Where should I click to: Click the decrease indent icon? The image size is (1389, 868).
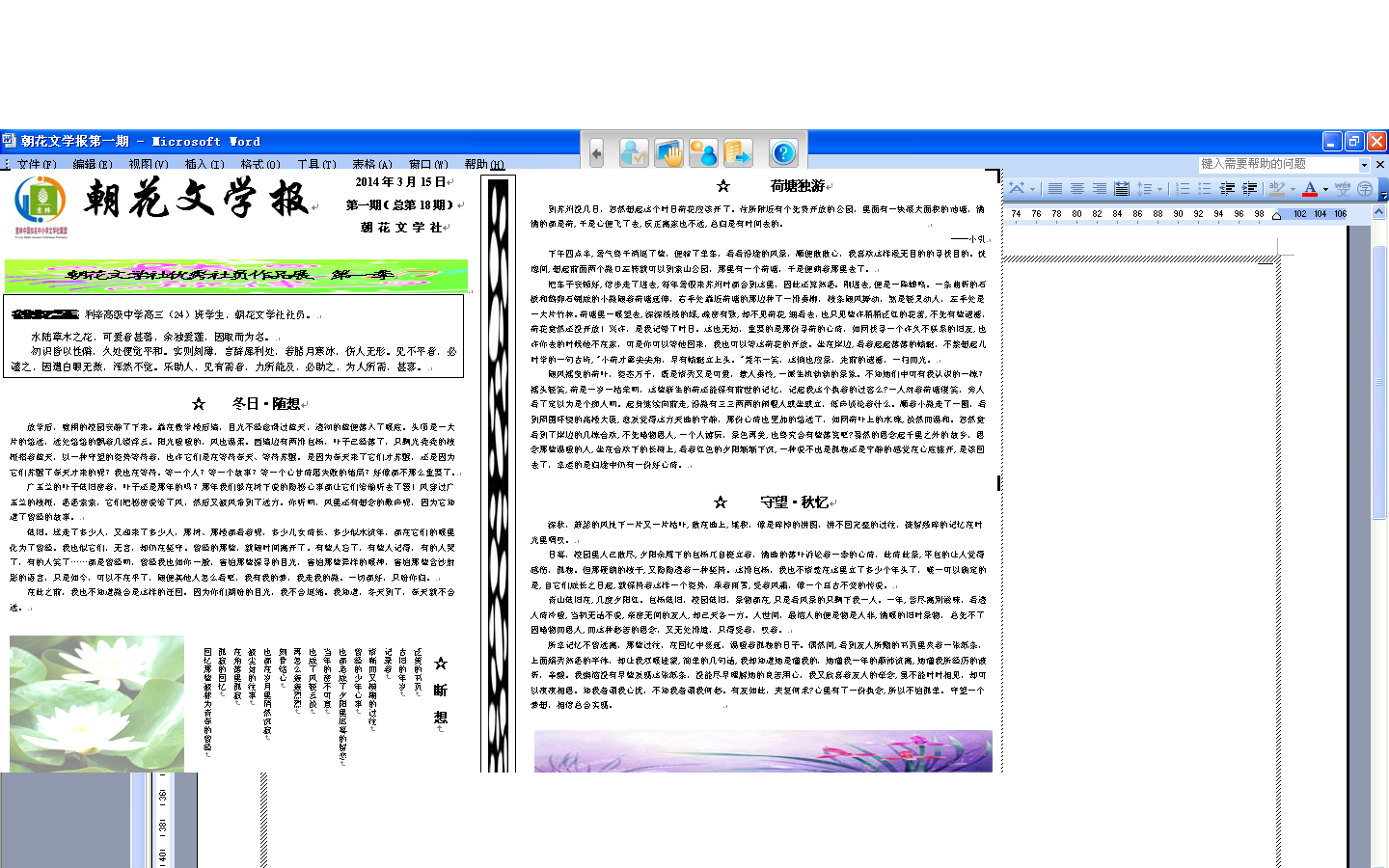(1227, 189)
